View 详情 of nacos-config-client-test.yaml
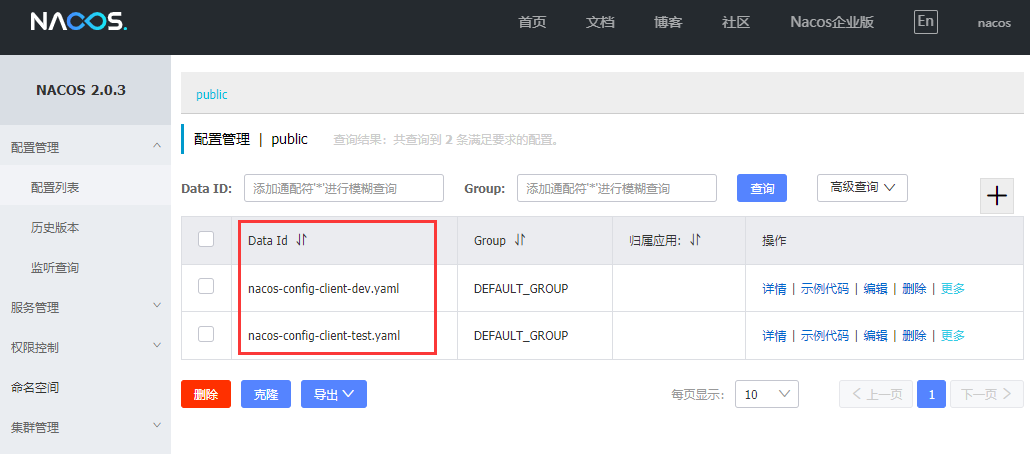 (x=774, y=336)
